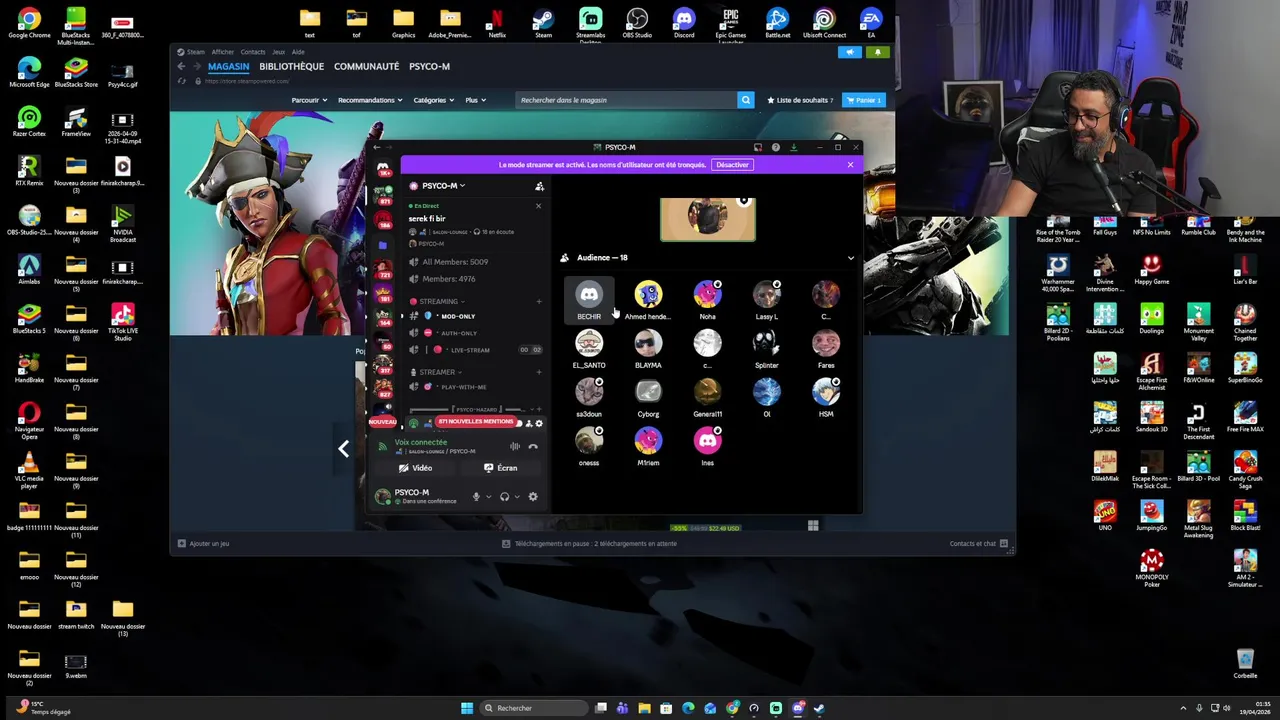Open Steam's Afficher menu

tap(222, 52)
